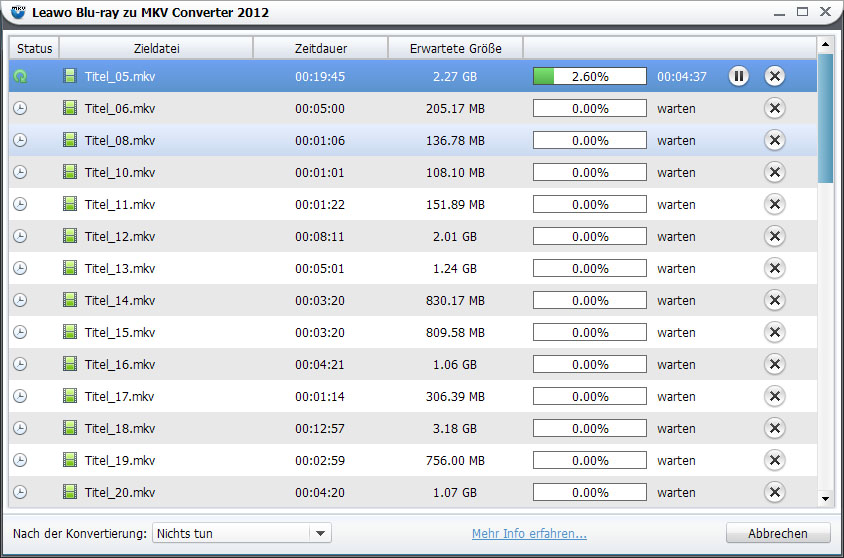Remove Titel_06.mkv from queue using X icon
Screen dimensions: 844x558
point(774,108)
